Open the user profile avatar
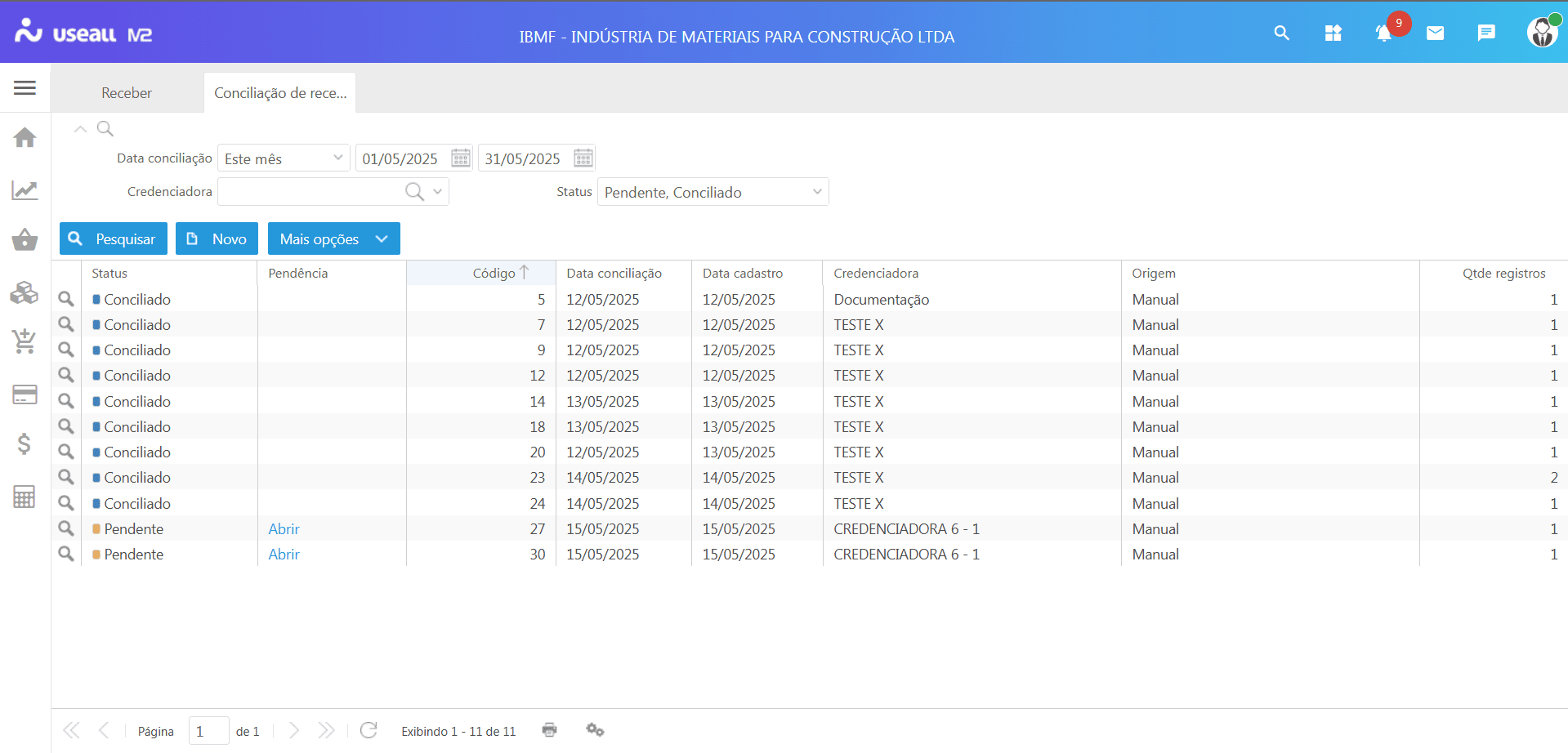 coord(1542,33)
